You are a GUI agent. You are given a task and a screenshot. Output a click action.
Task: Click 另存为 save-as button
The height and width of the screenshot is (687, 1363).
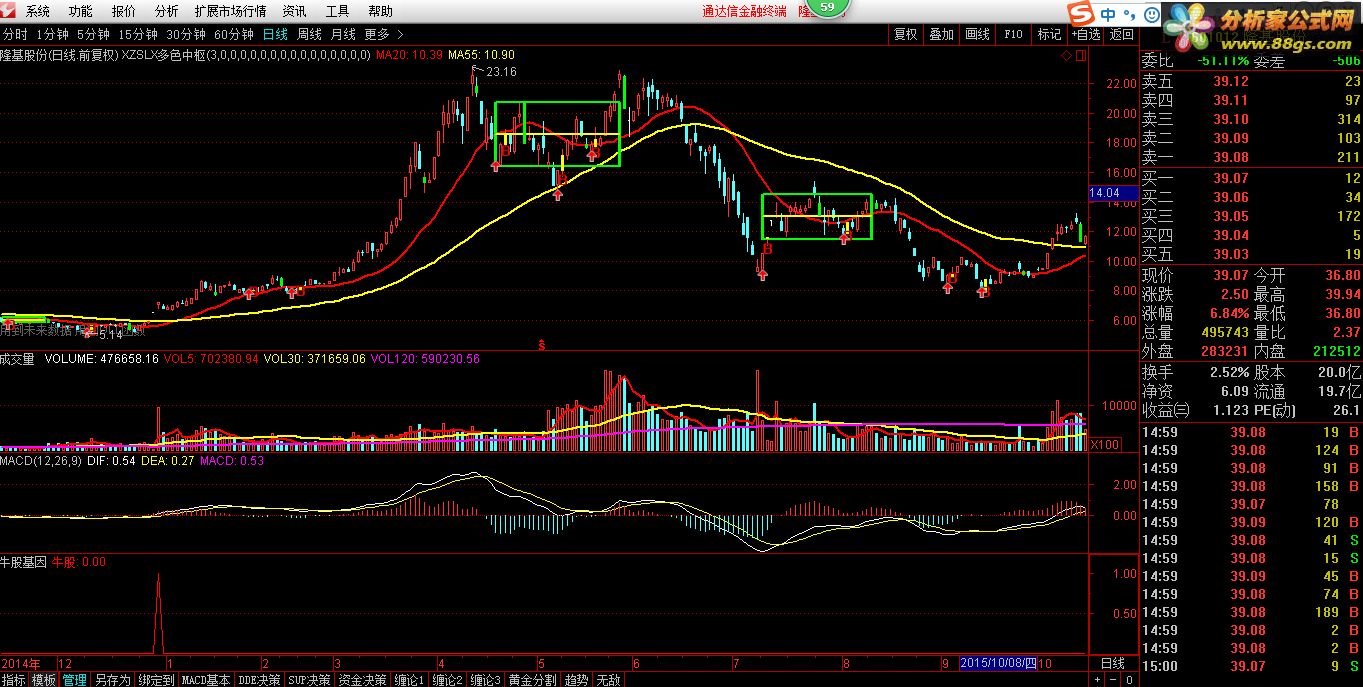coord(112,680)
